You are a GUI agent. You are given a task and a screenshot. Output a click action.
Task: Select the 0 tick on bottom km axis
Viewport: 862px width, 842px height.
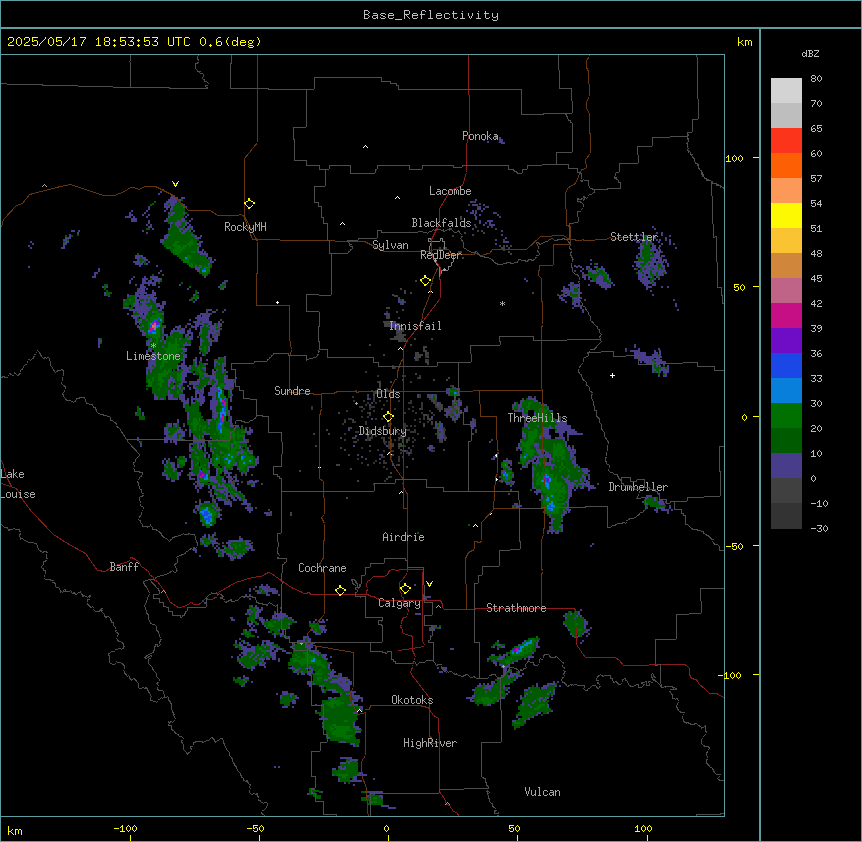pyautogui.click(x=386, y=828)
